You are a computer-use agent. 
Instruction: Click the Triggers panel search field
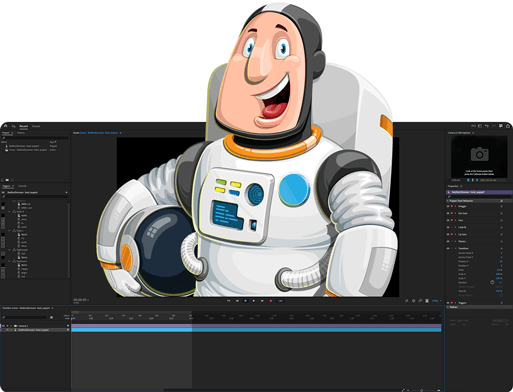pos(35,196)
